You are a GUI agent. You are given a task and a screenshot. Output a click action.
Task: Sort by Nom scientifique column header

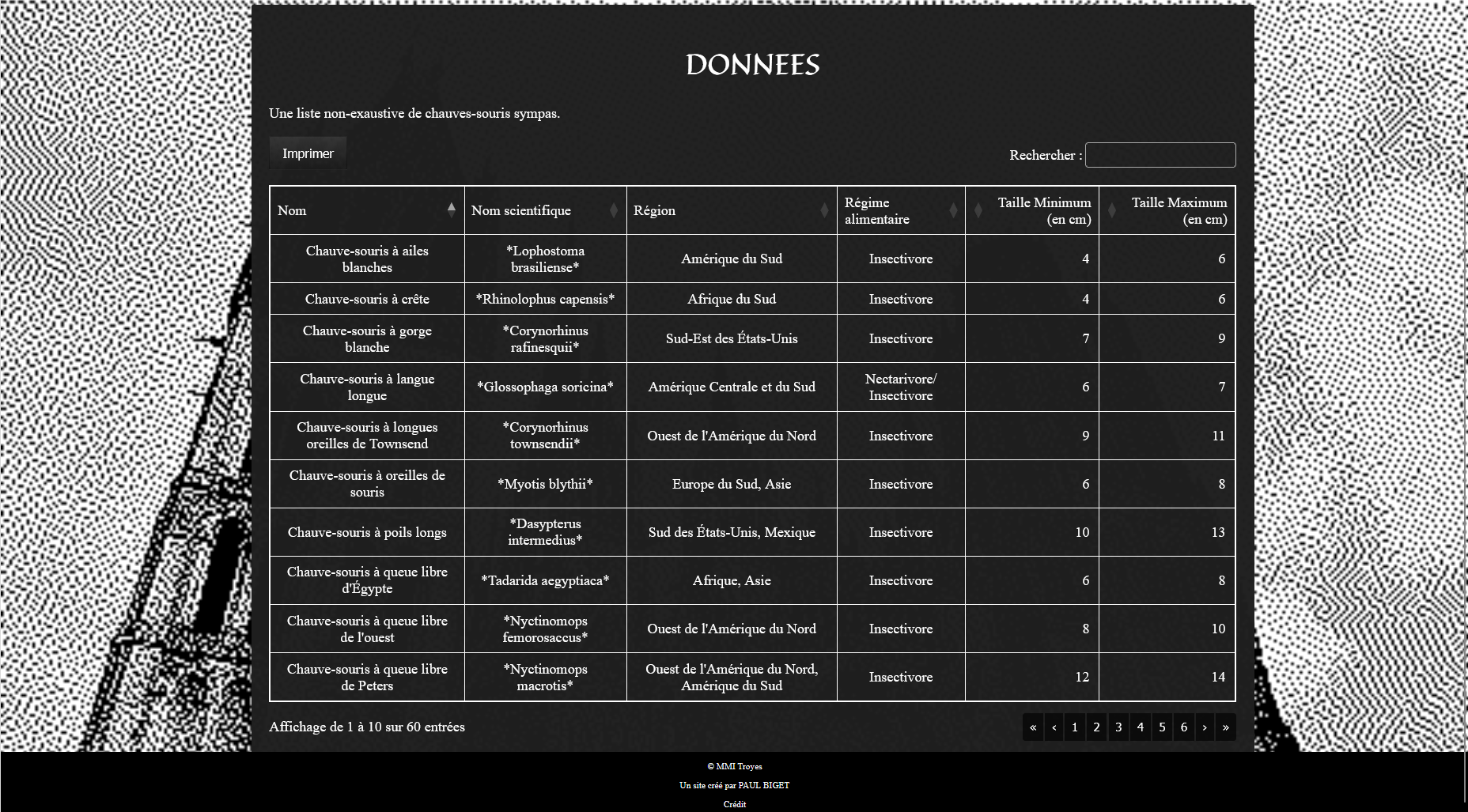tap(546, 210)
